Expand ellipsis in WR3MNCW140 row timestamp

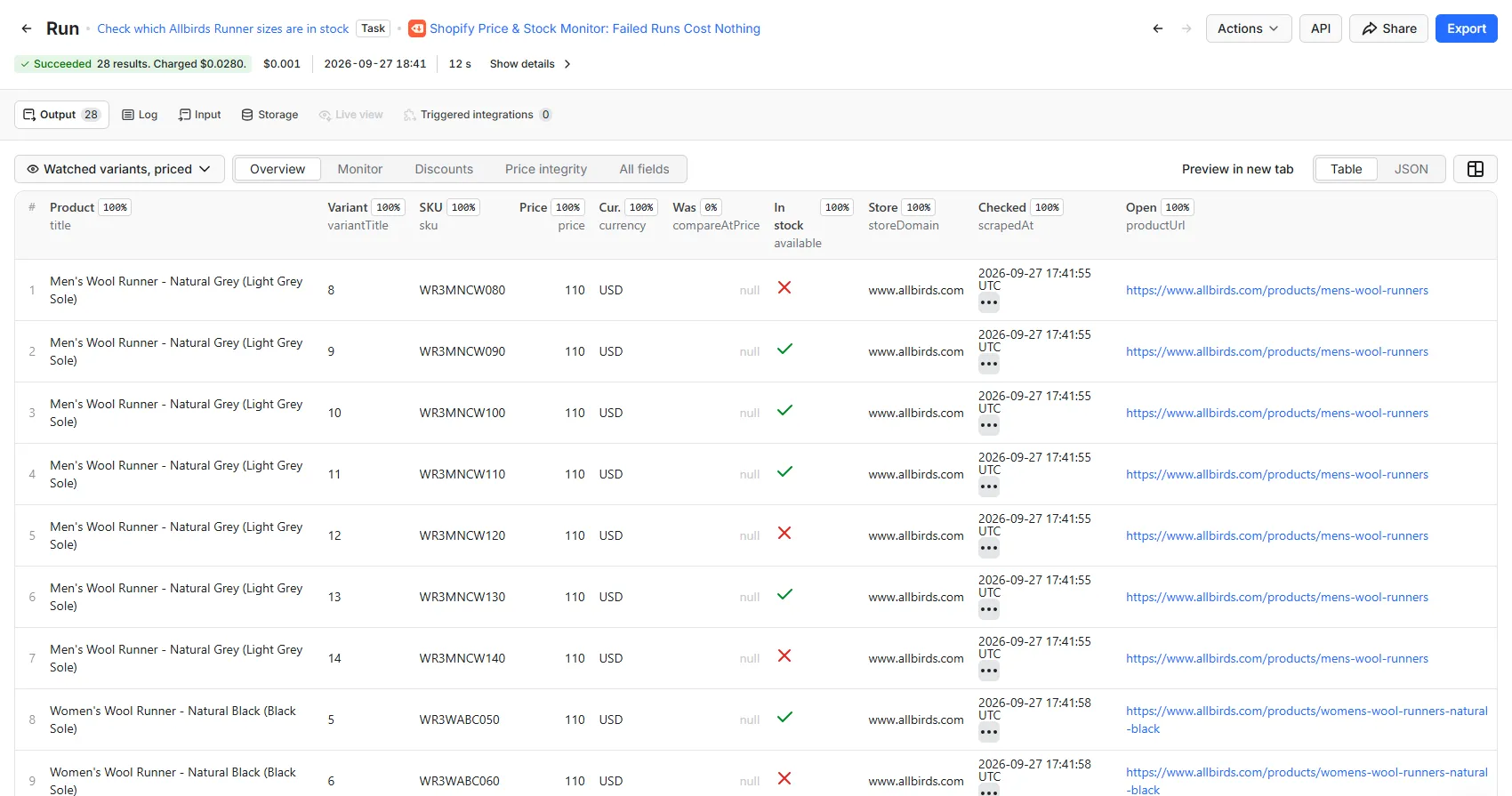tap(989, 671)
